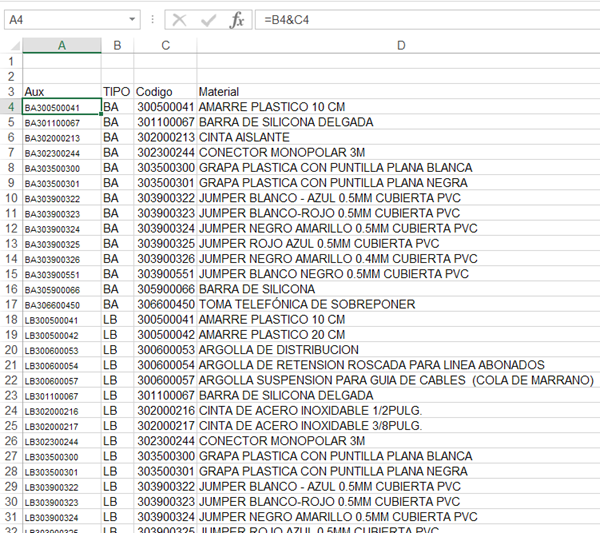Select row 17 header
The image size is (600, 533).
[11, 304]
